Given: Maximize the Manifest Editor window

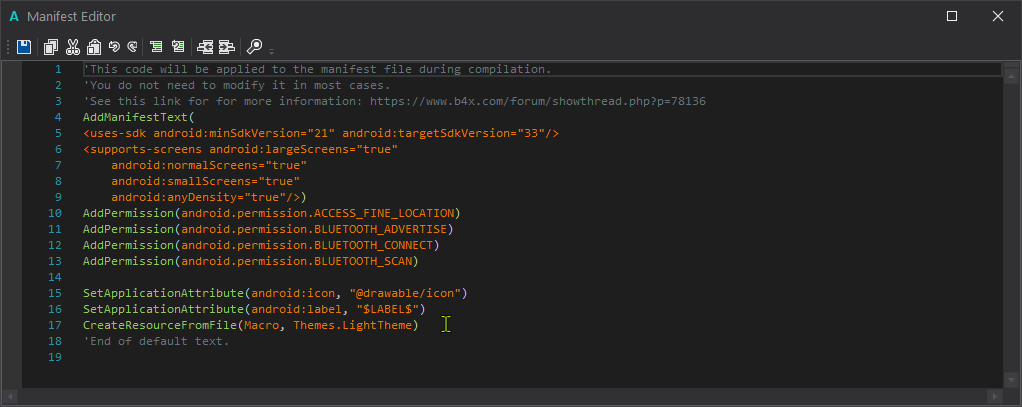Looking at the screenshot, I should pos(952,16).
